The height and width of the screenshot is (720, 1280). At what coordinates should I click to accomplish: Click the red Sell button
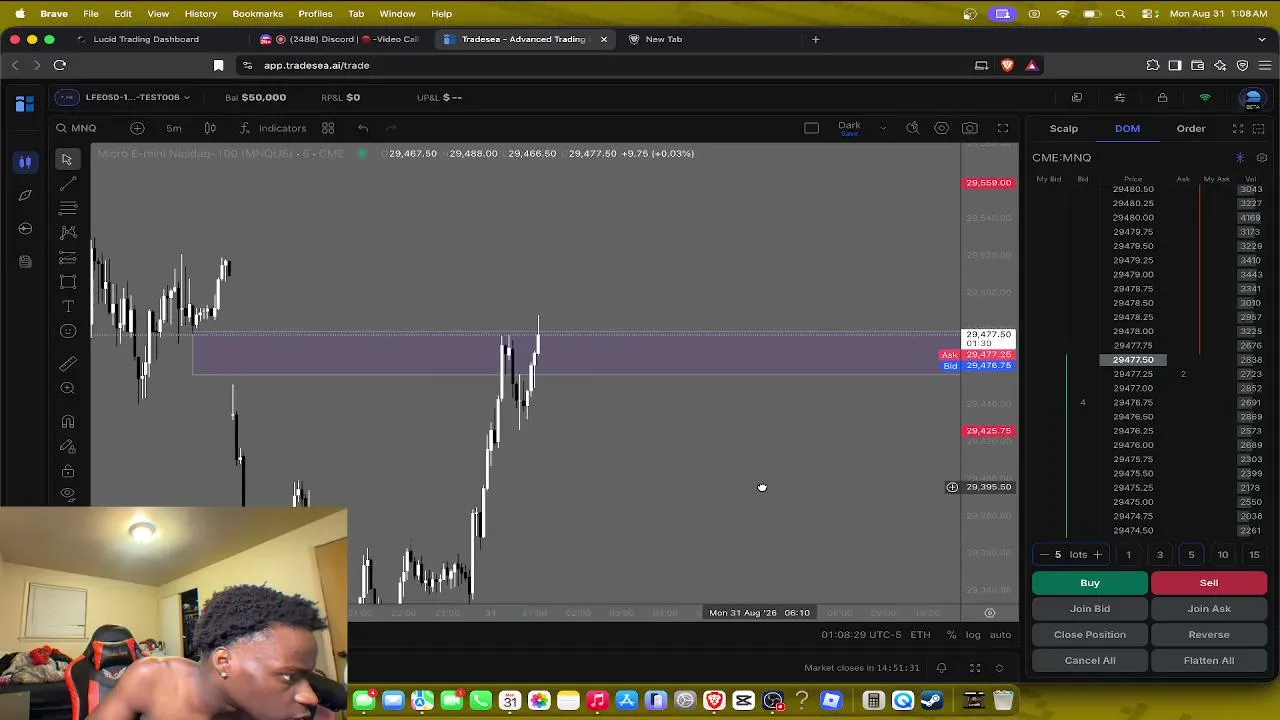pyautogui.click(x=1209, y=583)
